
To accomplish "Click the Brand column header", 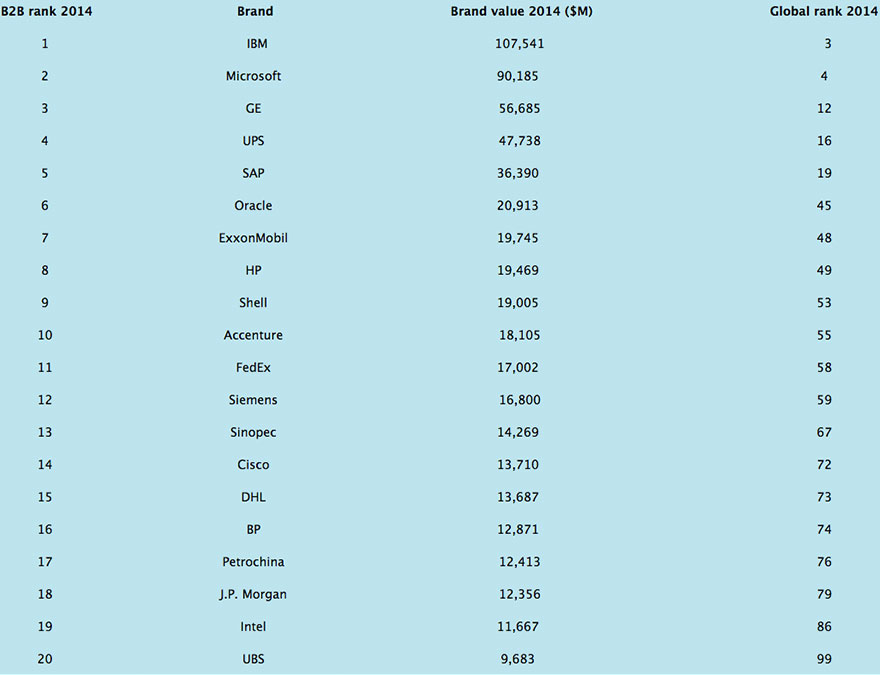I will point(255,11).
